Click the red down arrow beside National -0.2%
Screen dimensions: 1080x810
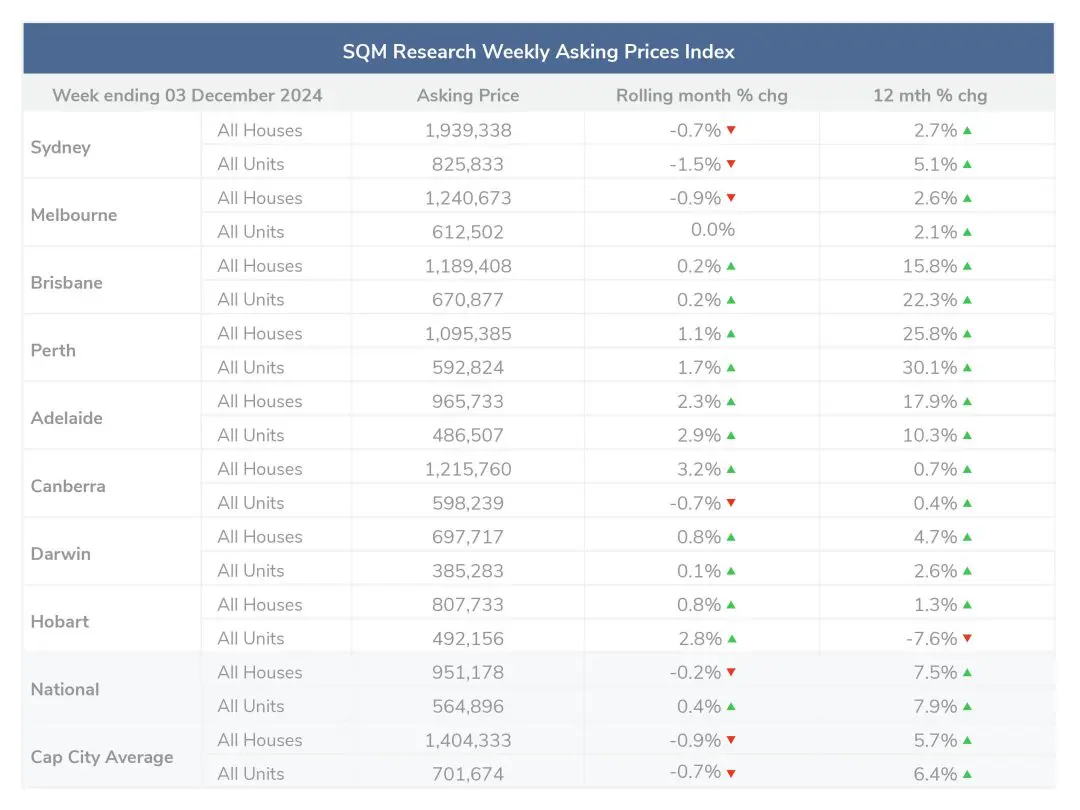point(731,672)
